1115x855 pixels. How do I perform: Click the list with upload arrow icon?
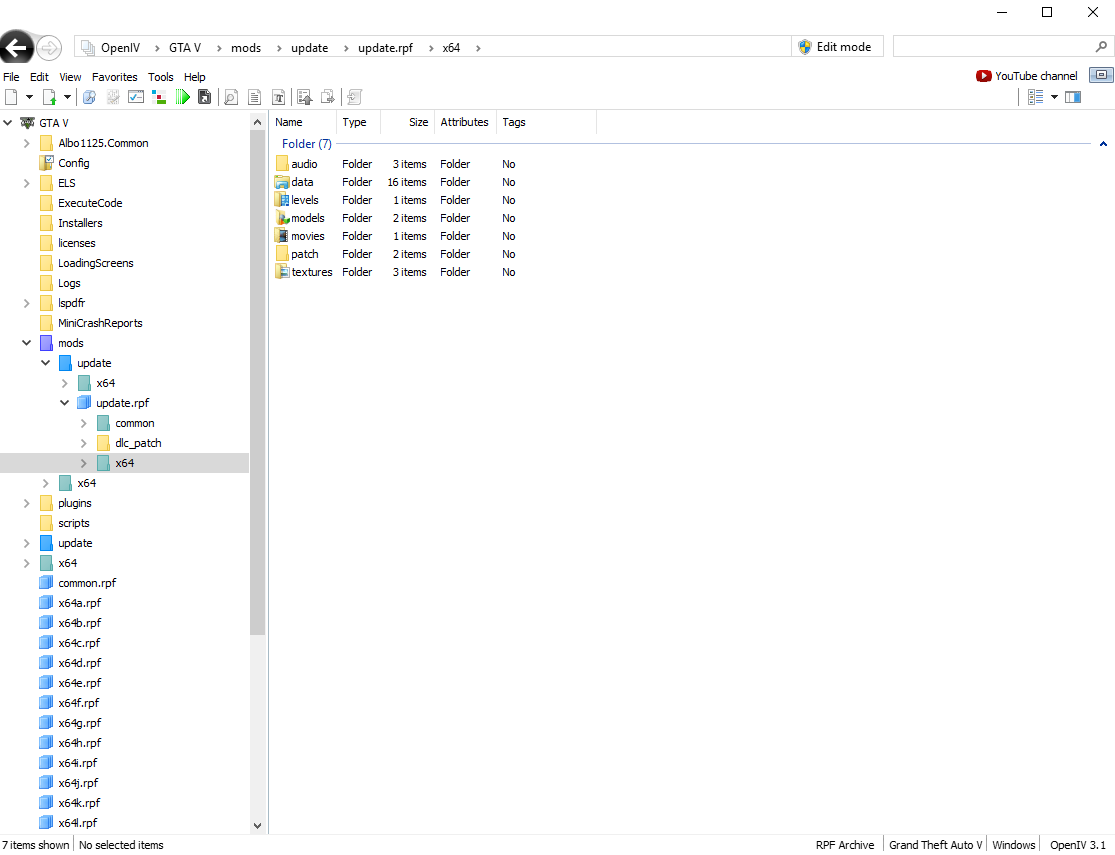[x=305, y=97]
